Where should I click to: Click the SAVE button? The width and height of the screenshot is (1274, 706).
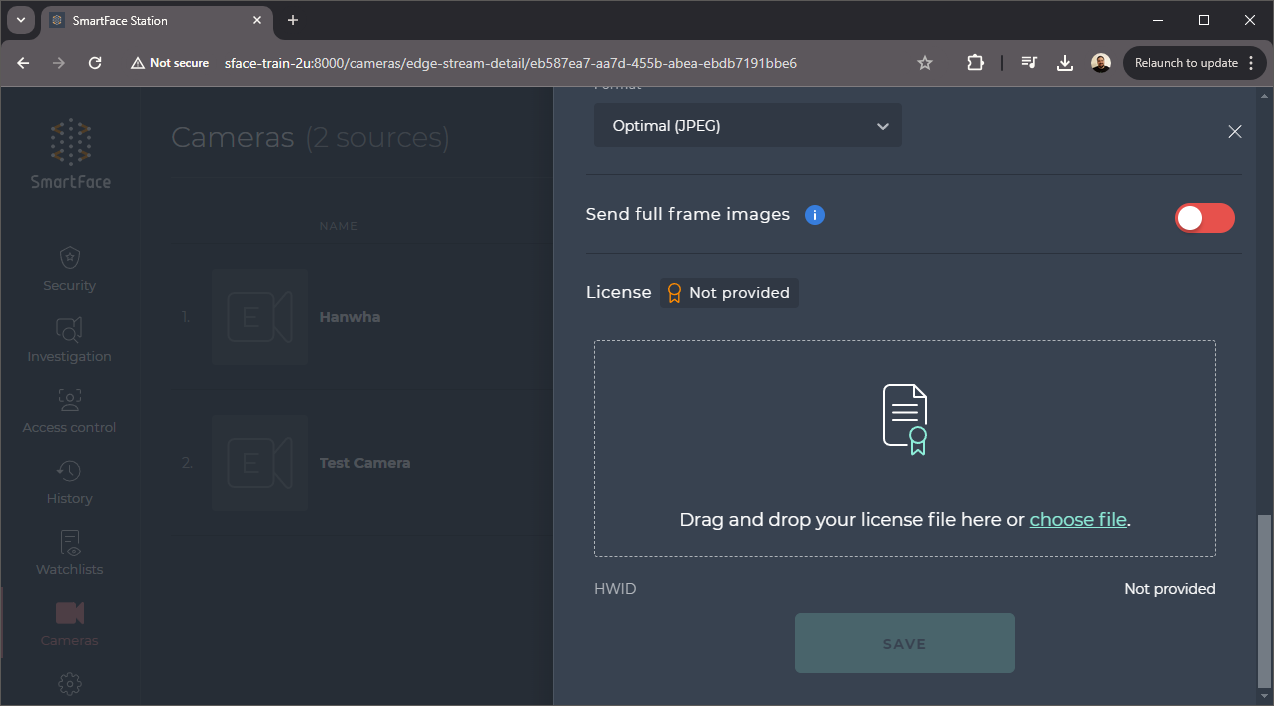[905, 643]
